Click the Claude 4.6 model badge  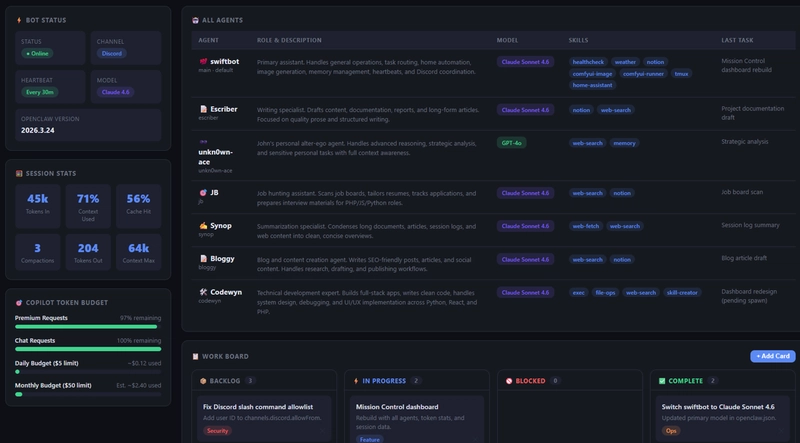click(x=115, y=92)
